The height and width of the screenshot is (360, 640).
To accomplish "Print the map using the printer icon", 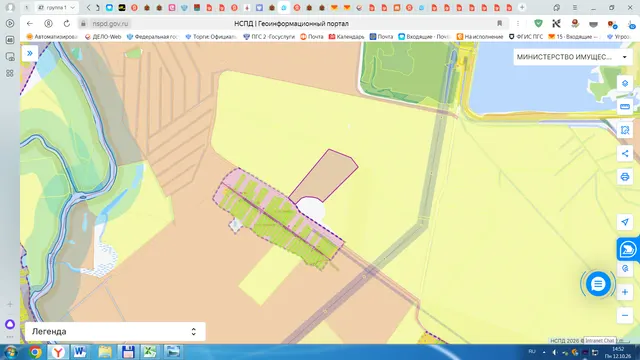I will tap(624, 177).
